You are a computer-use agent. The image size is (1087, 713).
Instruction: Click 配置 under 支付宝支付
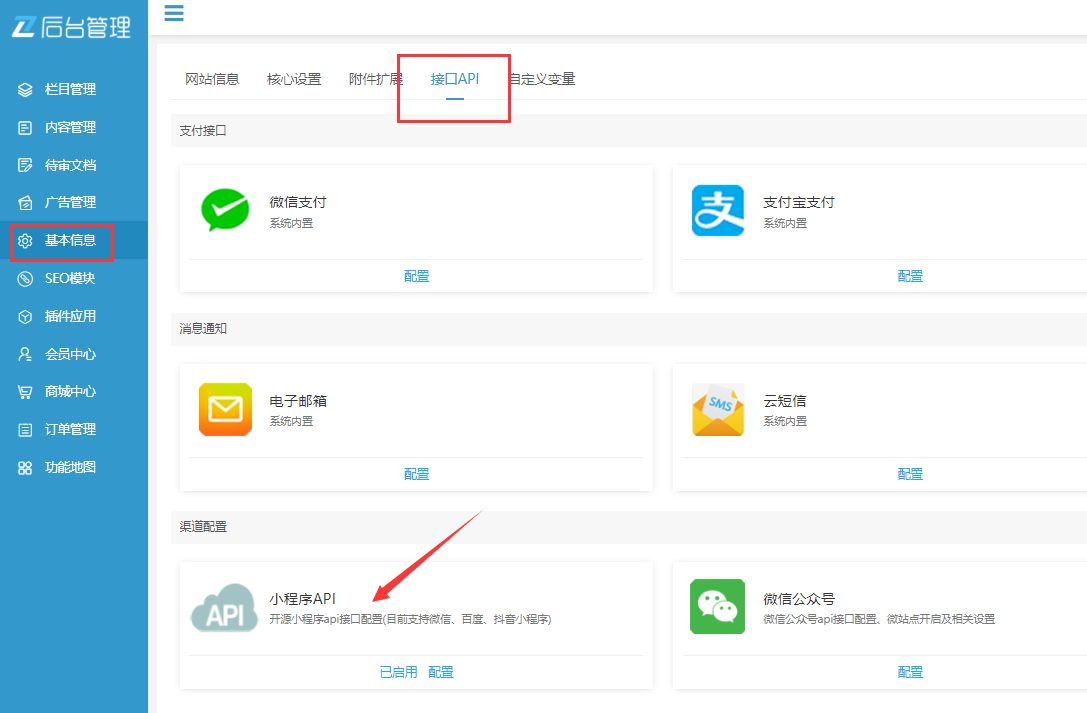coord(910,276)
